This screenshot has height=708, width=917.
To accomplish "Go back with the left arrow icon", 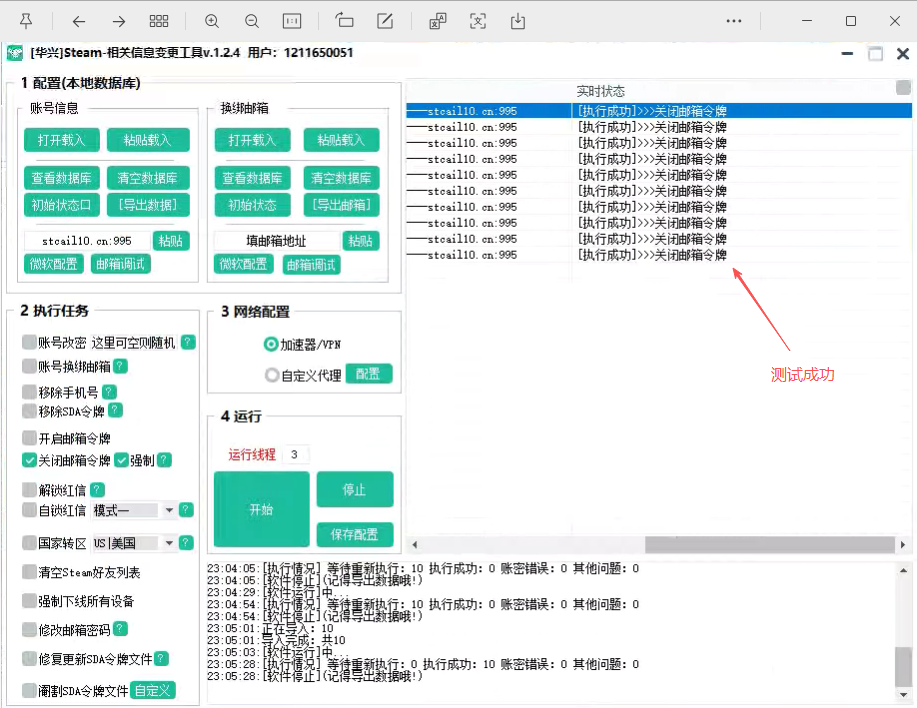I will 79,21.
